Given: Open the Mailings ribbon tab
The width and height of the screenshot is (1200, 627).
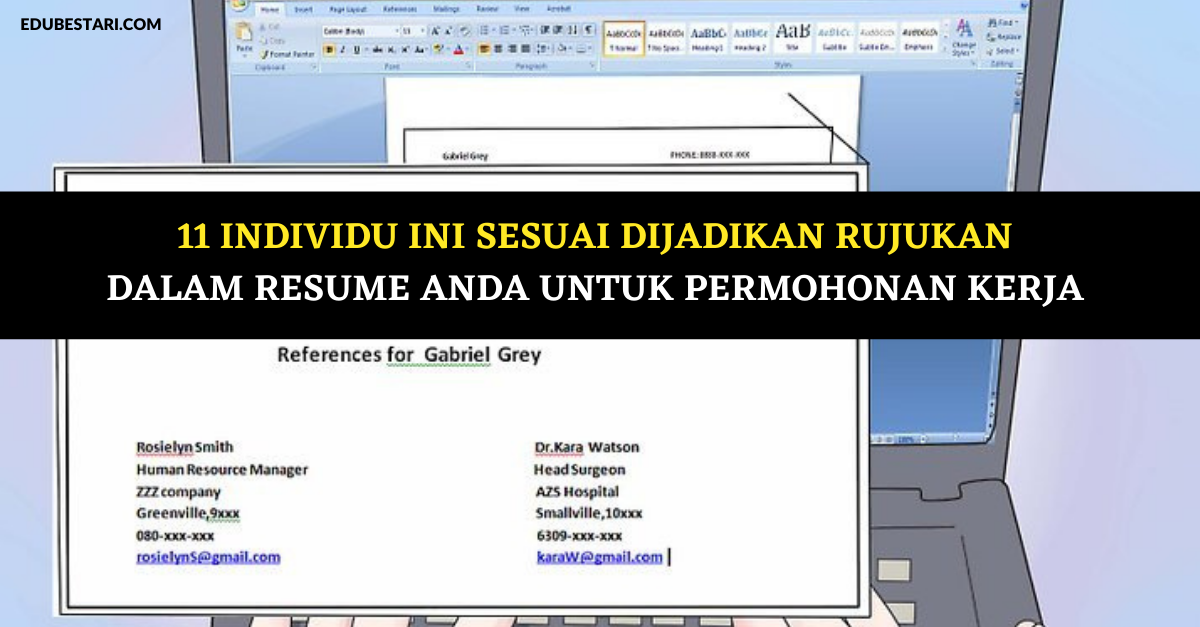Looking at the screenshot, I should tap(446, 9).
